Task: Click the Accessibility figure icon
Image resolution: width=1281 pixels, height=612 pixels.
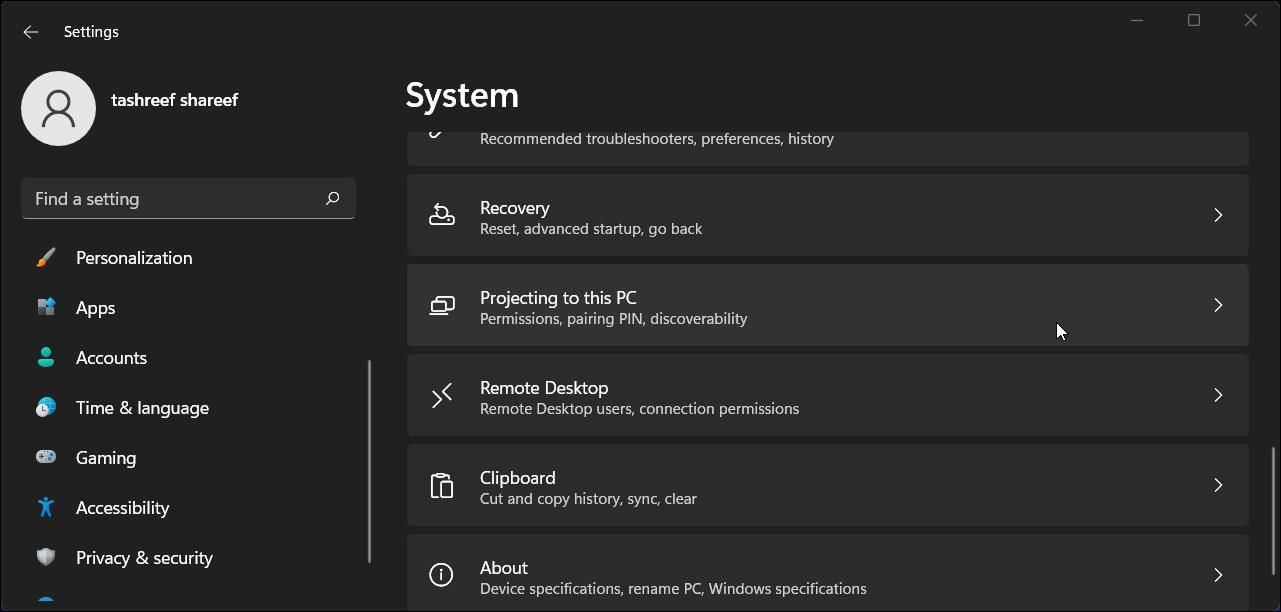Action: coord(46,507)
